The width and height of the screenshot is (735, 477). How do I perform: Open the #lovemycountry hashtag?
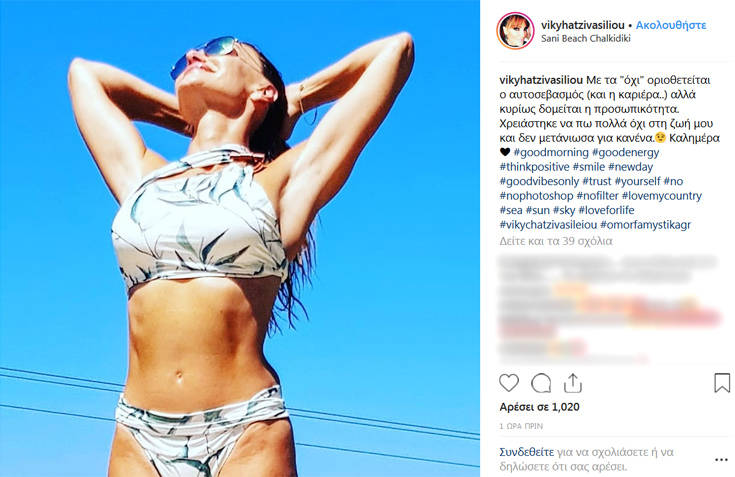click(x=661, y=195)
